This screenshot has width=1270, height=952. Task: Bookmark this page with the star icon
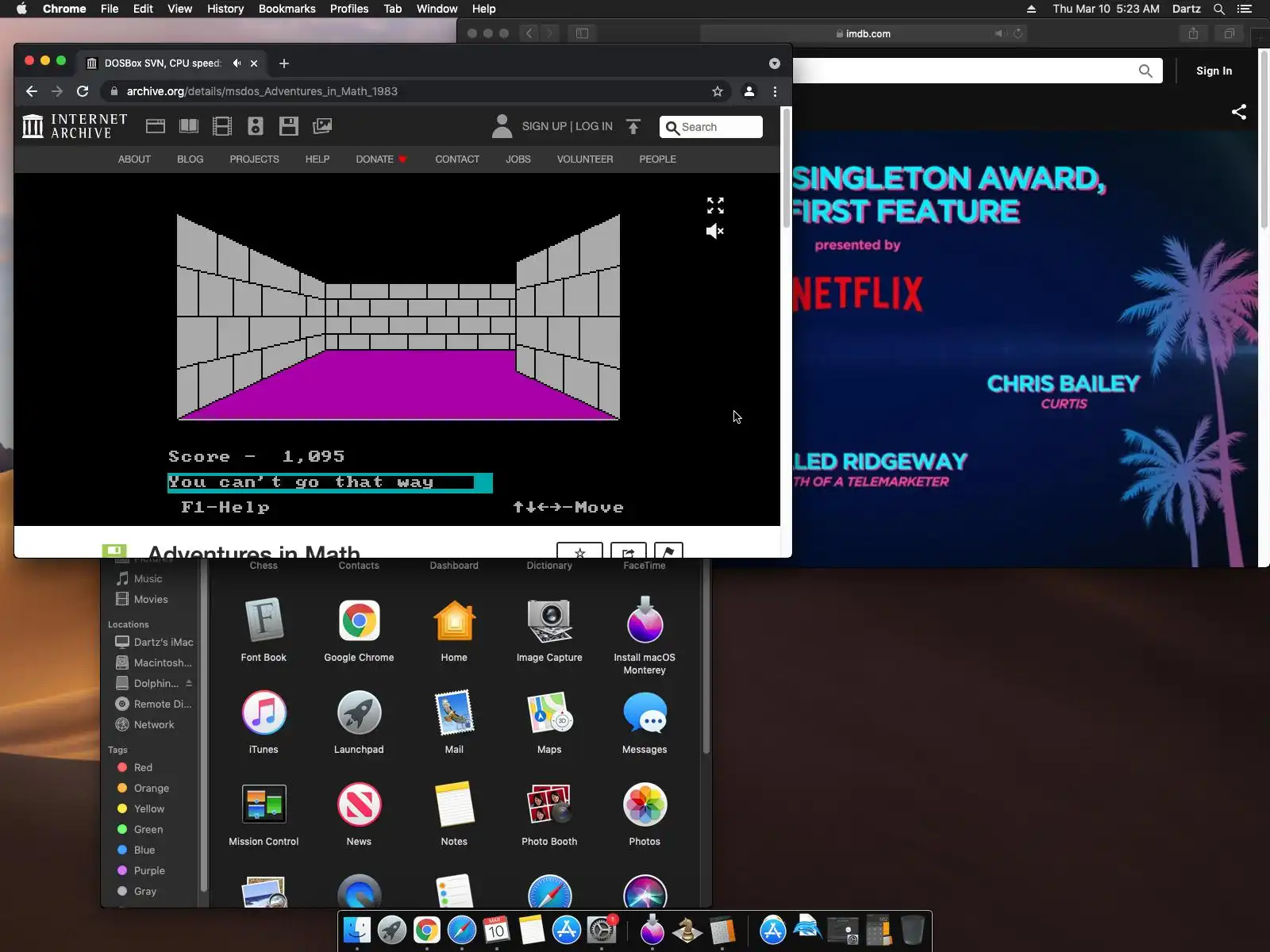click(x=718, y=91)
